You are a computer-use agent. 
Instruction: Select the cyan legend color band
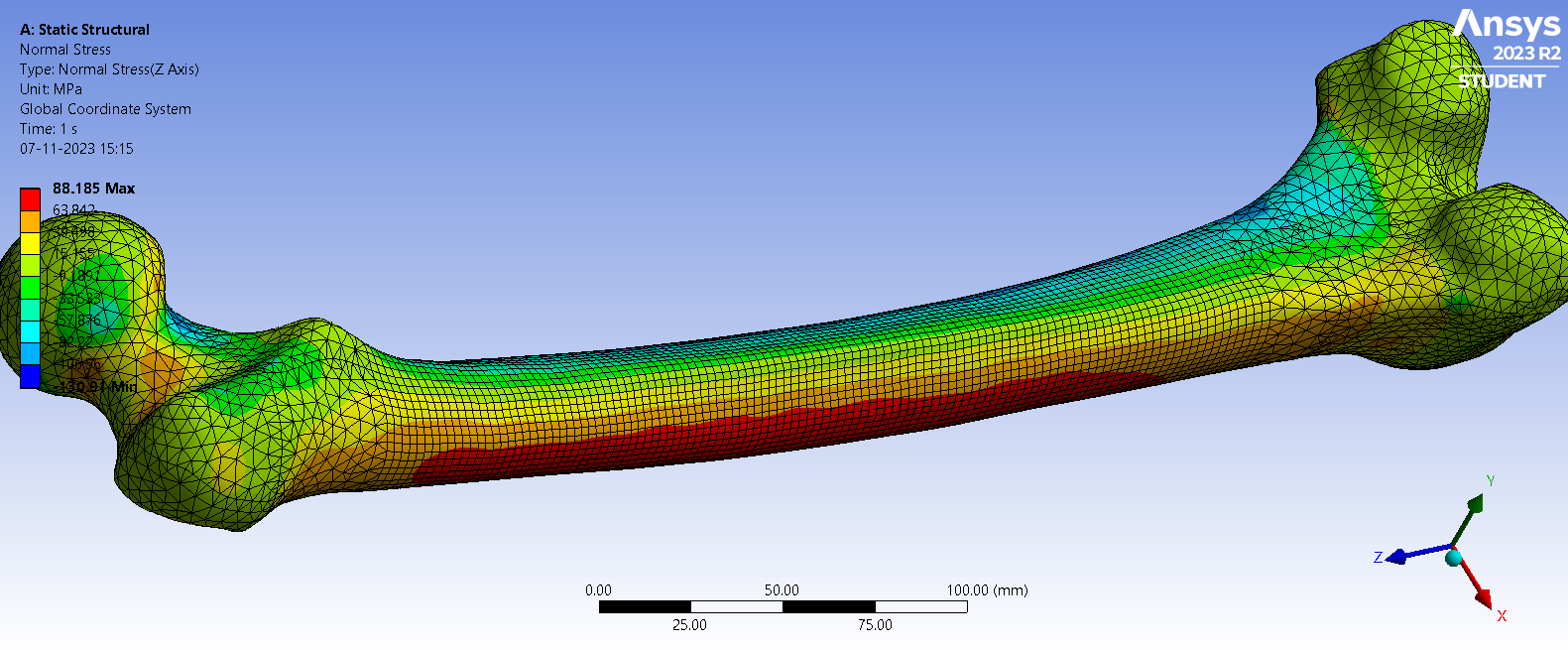tap(30, 331)
